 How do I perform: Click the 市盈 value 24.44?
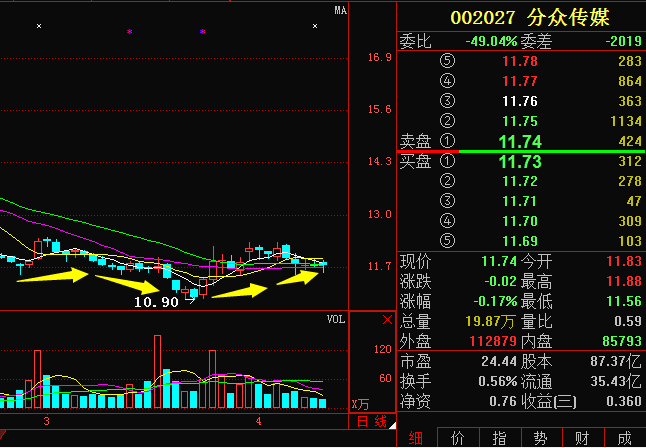coord(499,361)
